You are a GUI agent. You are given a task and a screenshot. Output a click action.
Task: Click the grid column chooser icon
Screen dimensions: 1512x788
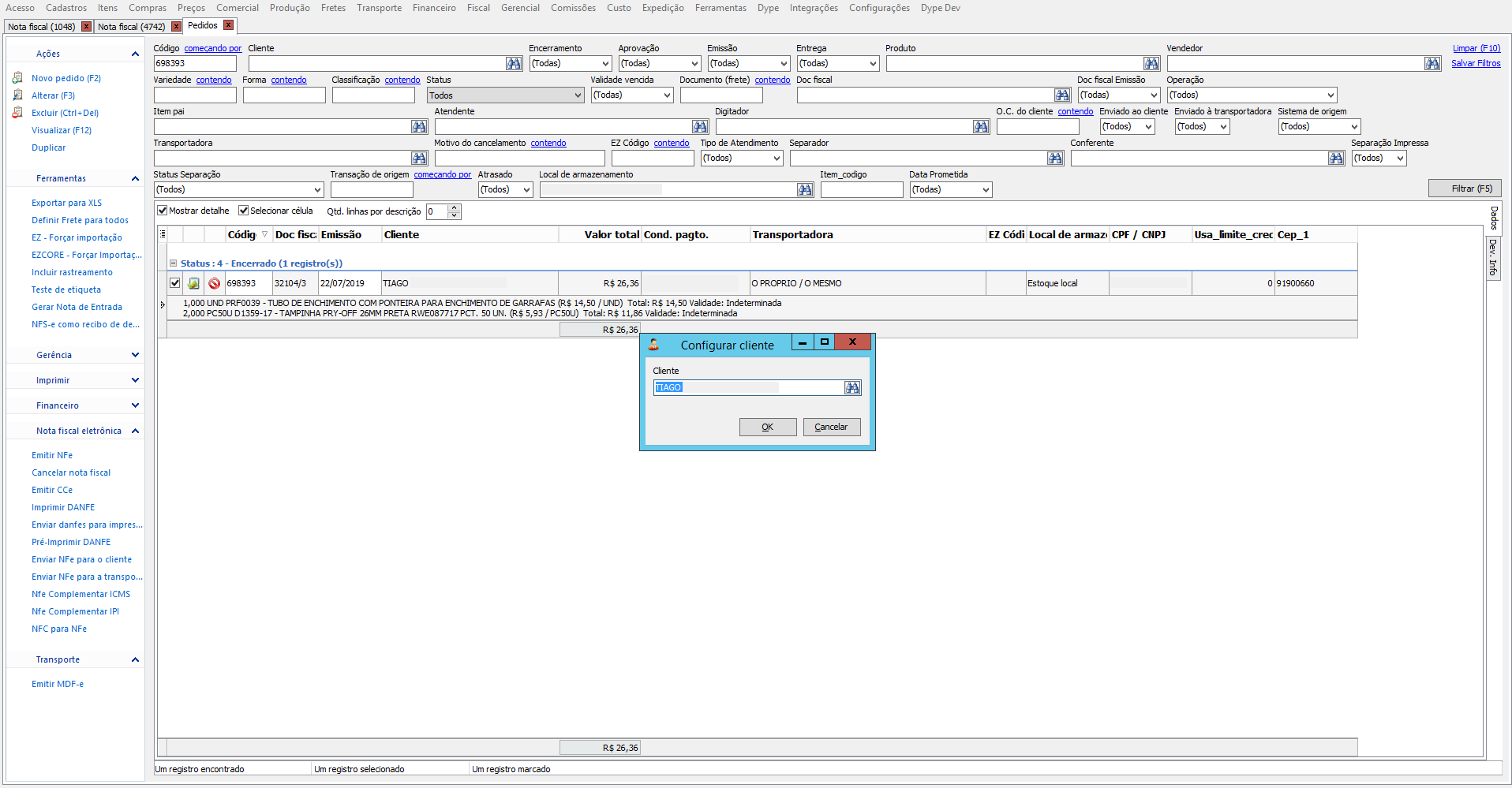tap(163, 233)
